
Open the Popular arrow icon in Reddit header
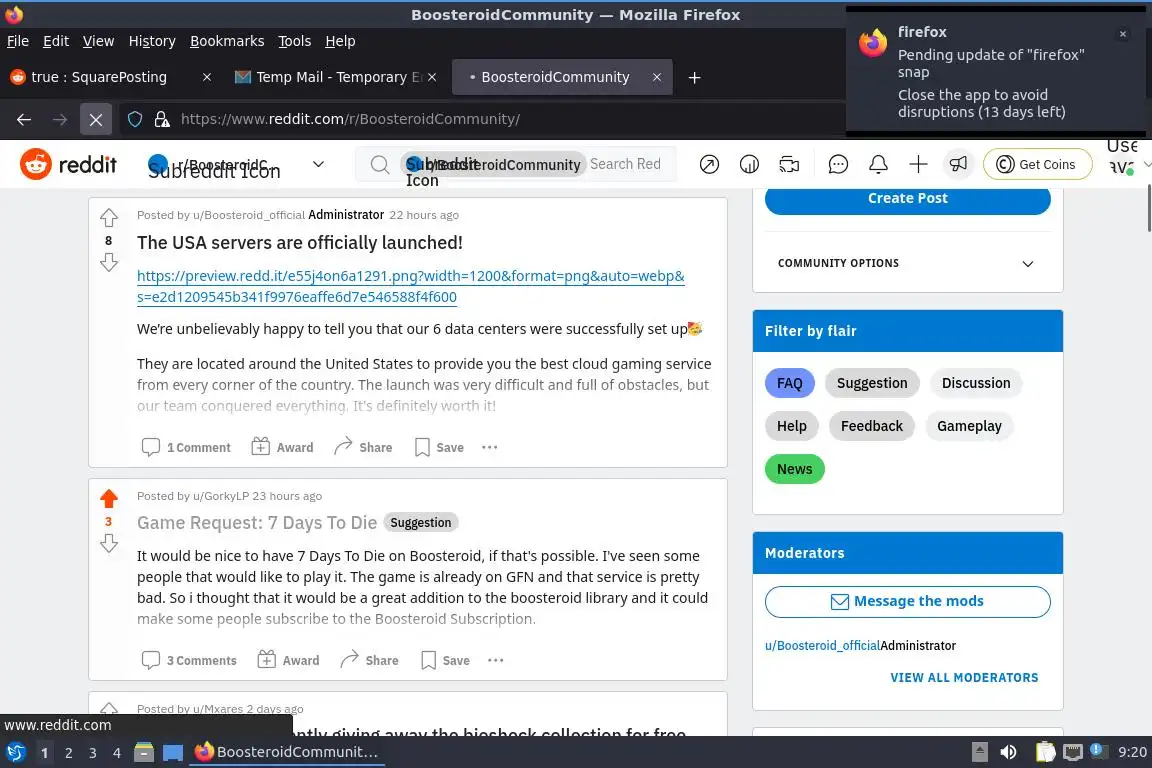pos(709,165)
